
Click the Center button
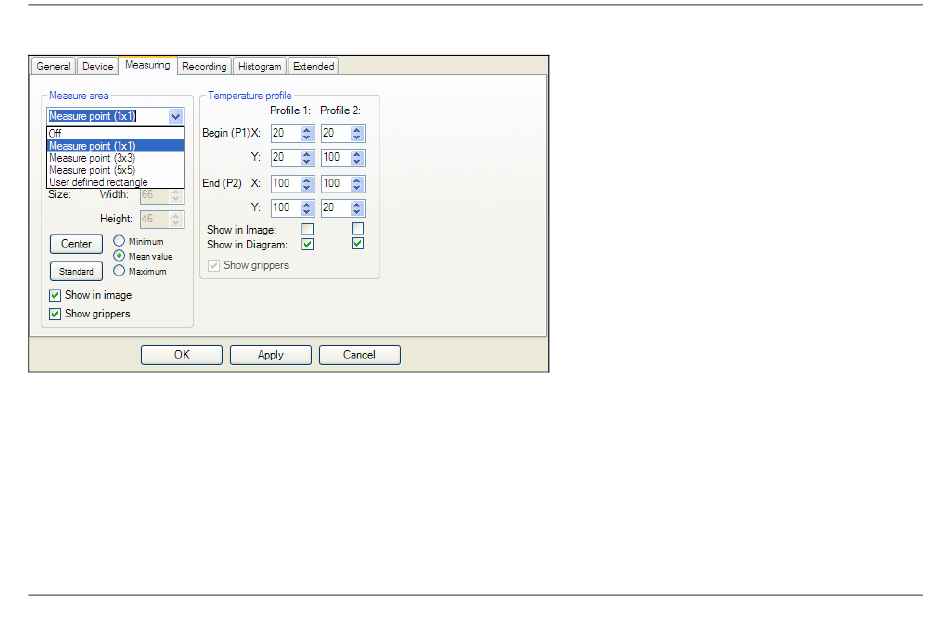tap(76, 244)
